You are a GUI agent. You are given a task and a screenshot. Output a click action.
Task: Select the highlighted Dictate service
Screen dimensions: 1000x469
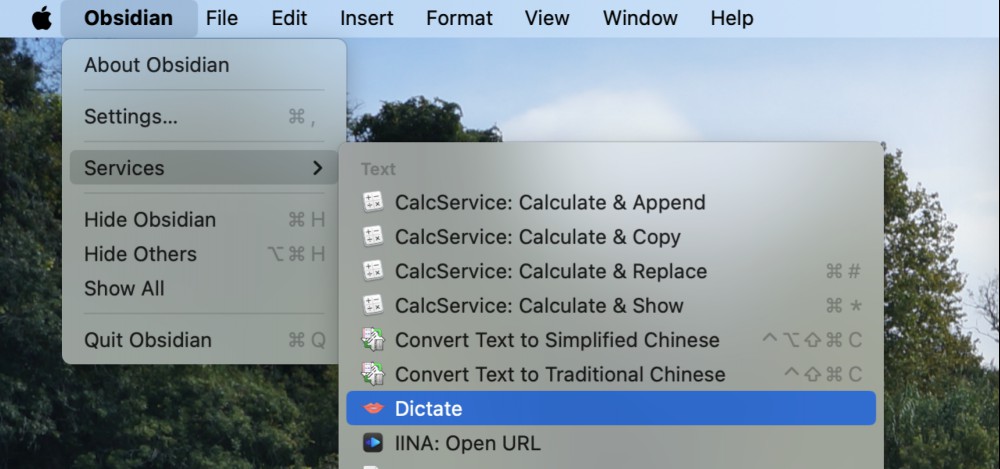point(611,408)
